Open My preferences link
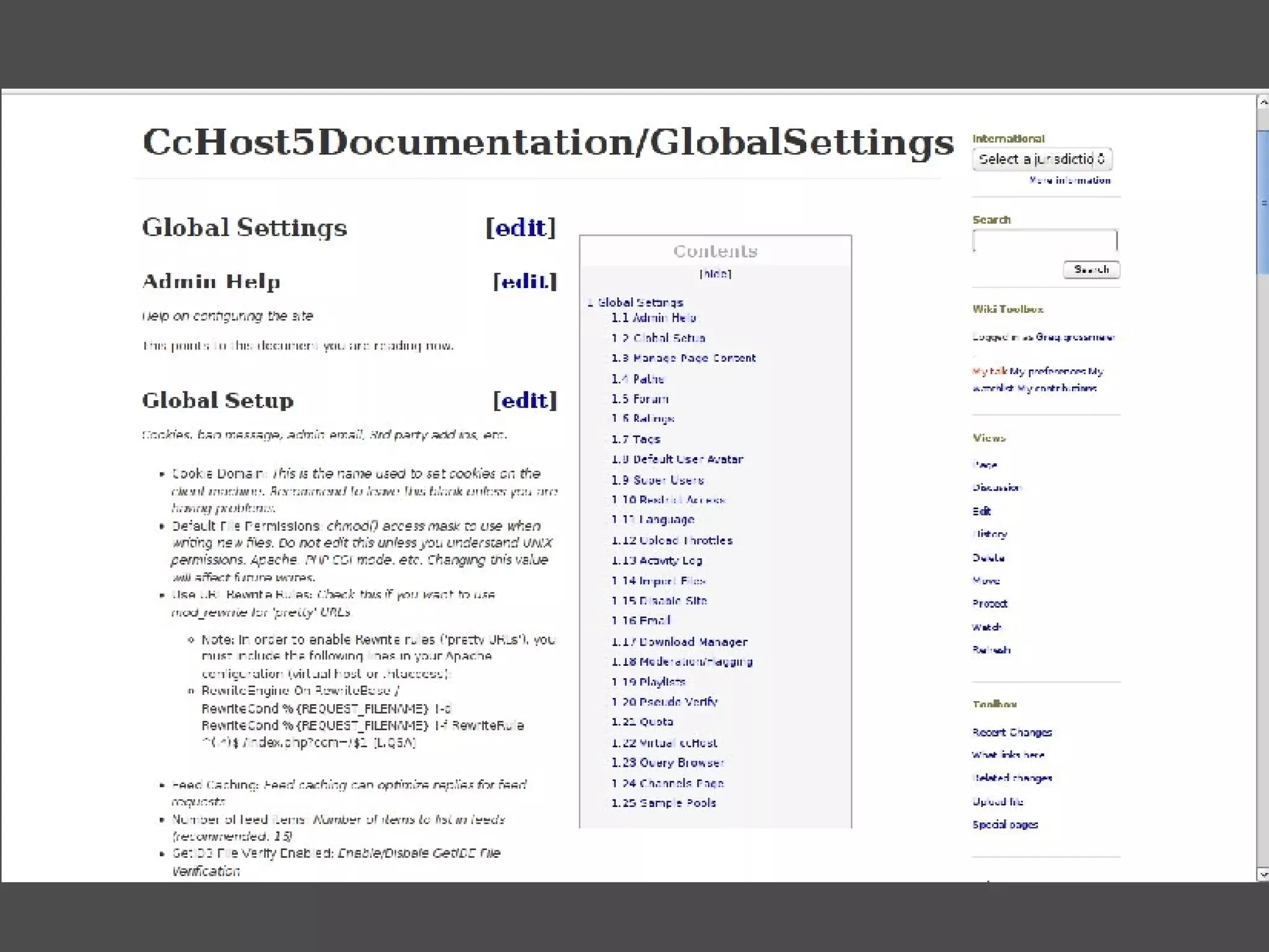 1047,371
